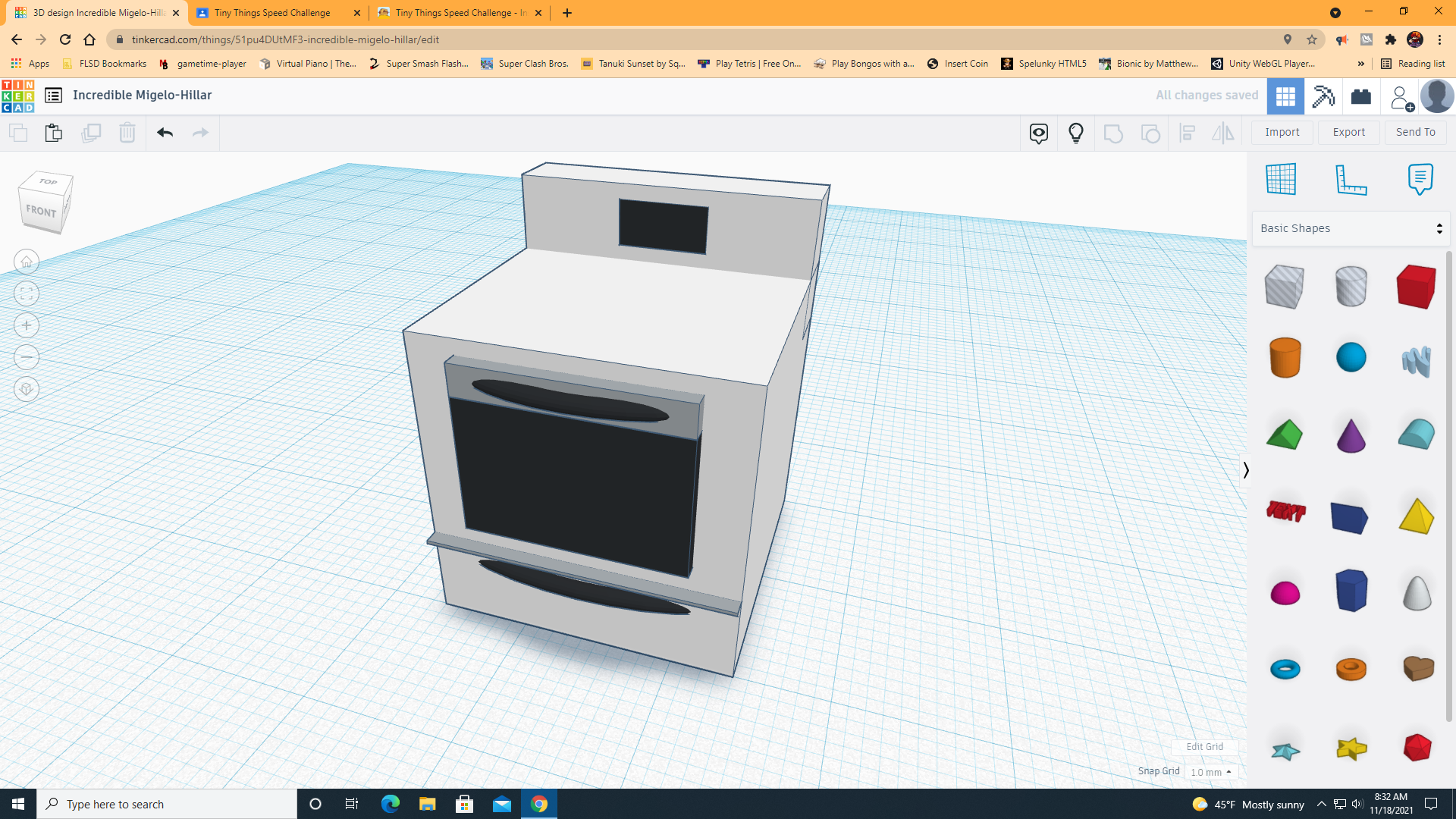Click the taskbar search box
The height and width of the screenshot is (819, 1456).
tap(167, 804)
